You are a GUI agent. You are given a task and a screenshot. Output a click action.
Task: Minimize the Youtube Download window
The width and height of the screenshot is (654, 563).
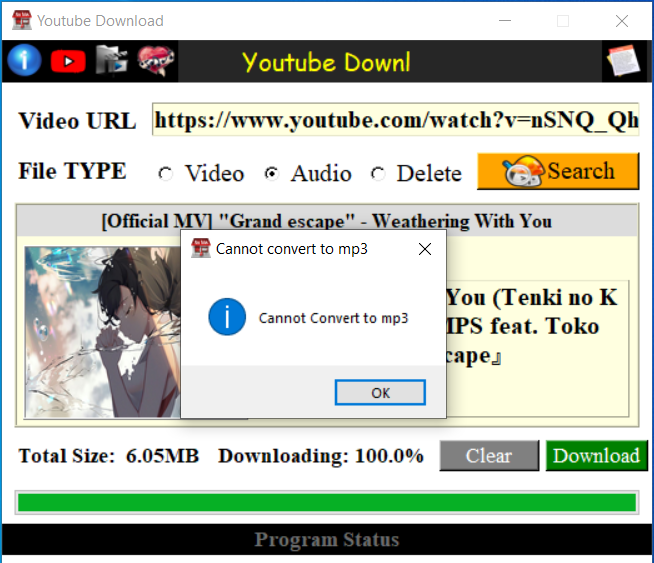(505, 20)
